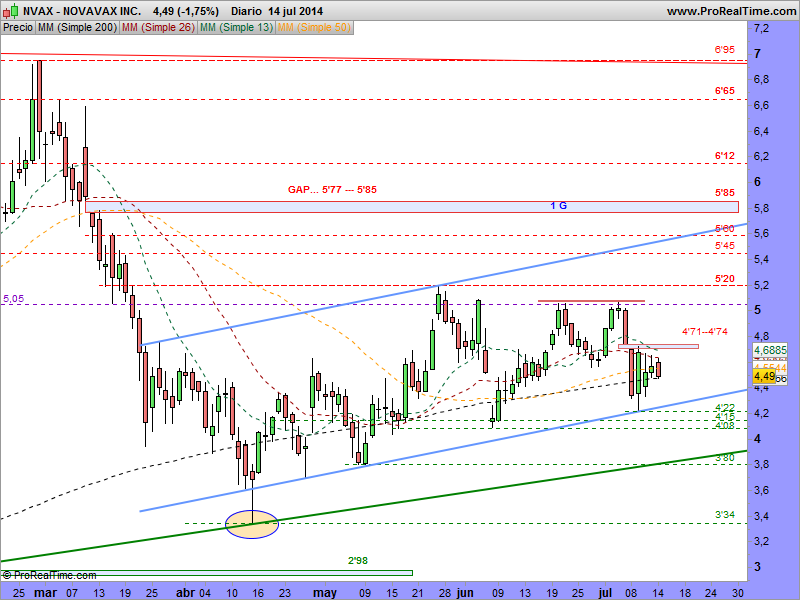Click the abr month label on the time axis
This screenshot has width=800, height=600.
coord(185,593)
